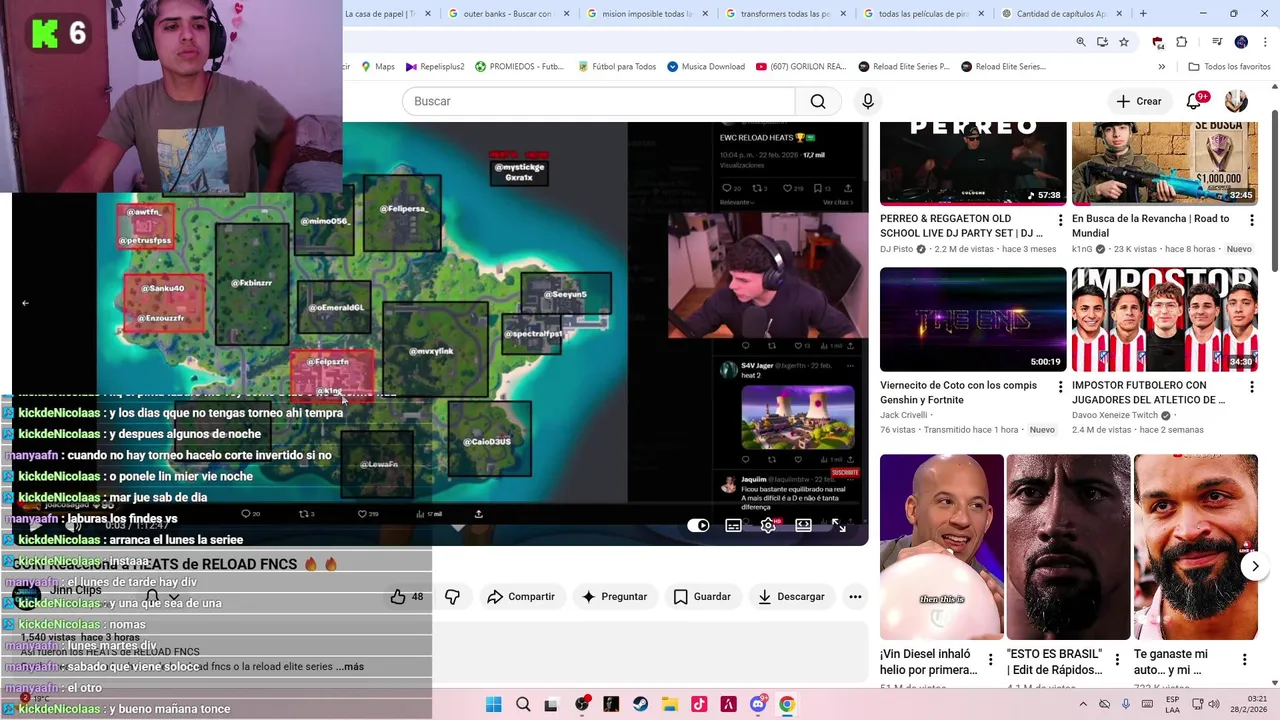Close the outer banks tab

coord(566,14)
